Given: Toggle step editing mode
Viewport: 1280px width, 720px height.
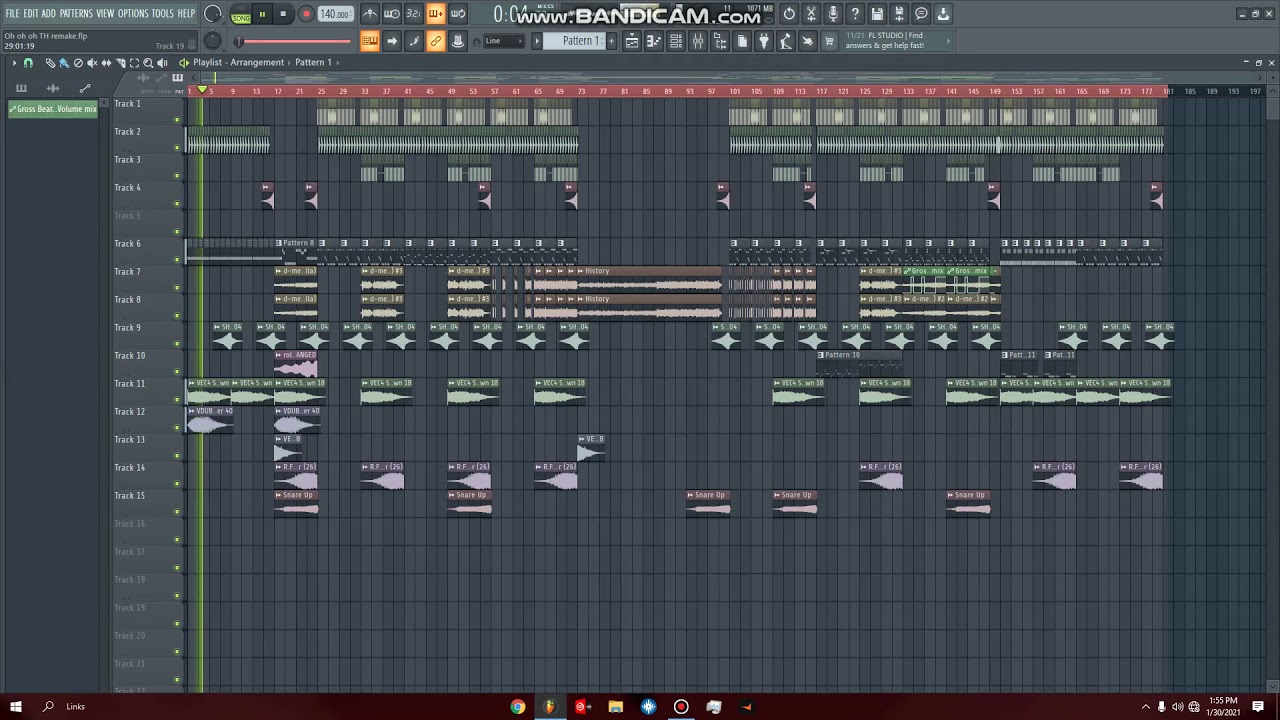Looking at the screenshot, I should pyautogui.click(x=414, y=41).
